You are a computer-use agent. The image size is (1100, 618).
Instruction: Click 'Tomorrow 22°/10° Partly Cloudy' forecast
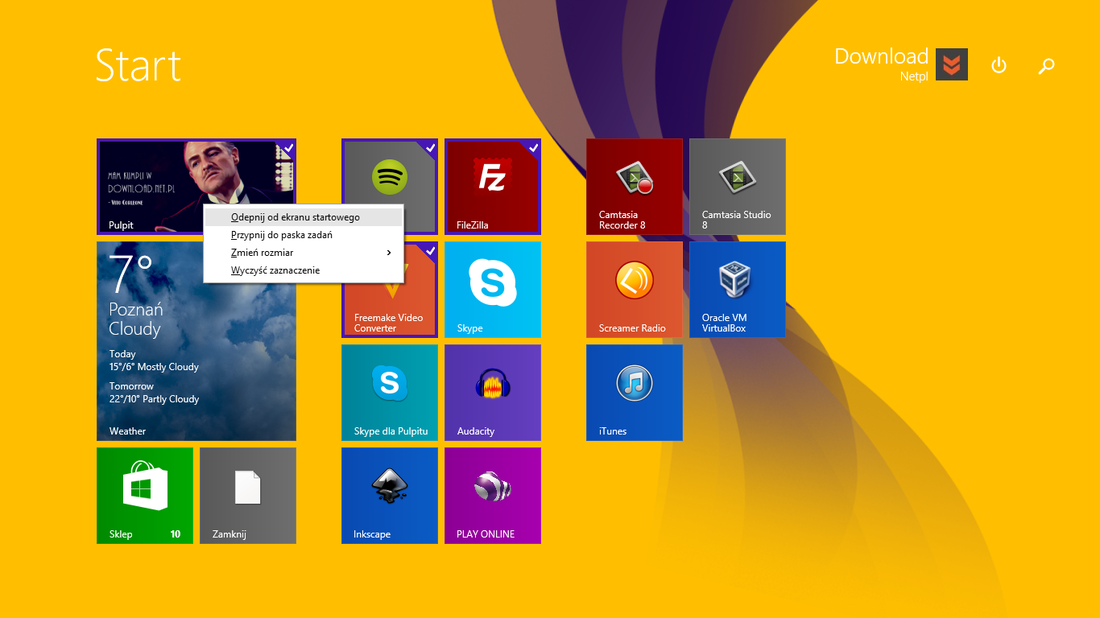(x=154, y=393)
